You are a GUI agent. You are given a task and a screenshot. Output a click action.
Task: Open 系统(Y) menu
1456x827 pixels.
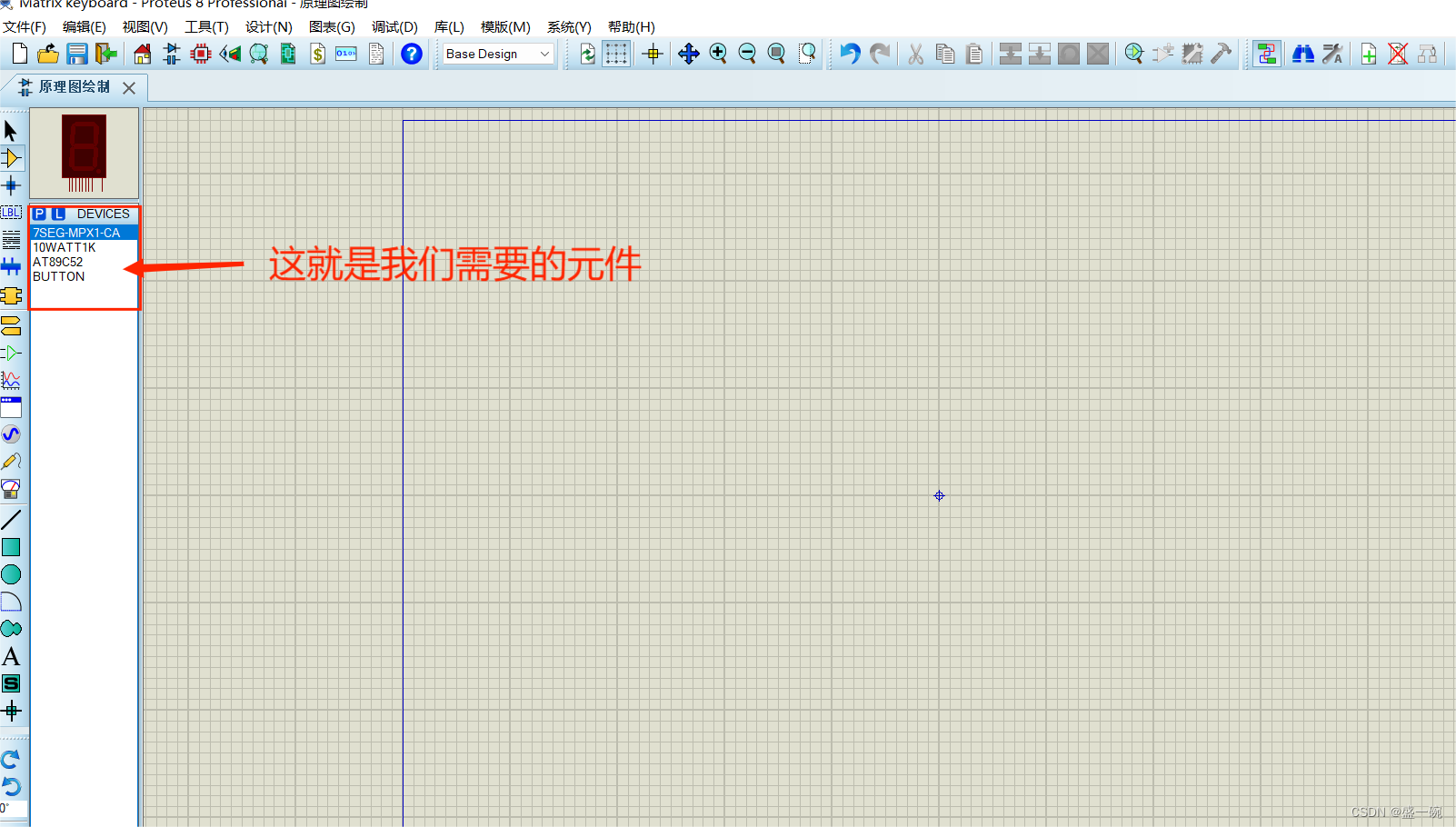(569, 27)
